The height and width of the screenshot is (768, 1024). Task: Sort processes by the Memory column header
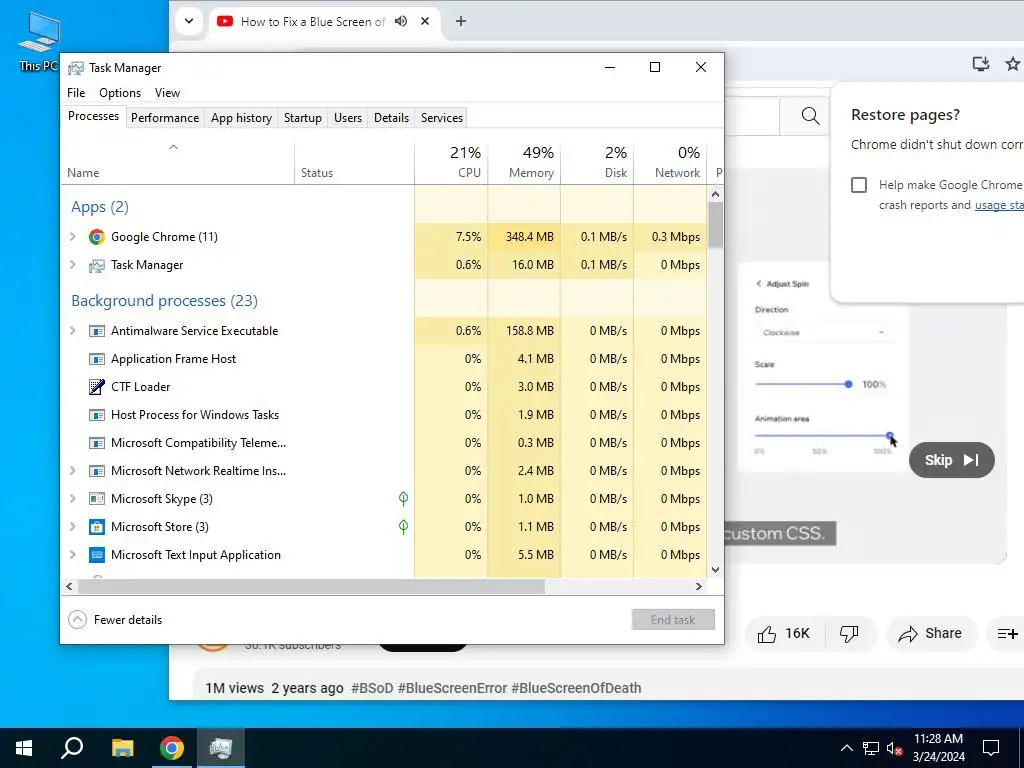524,163
